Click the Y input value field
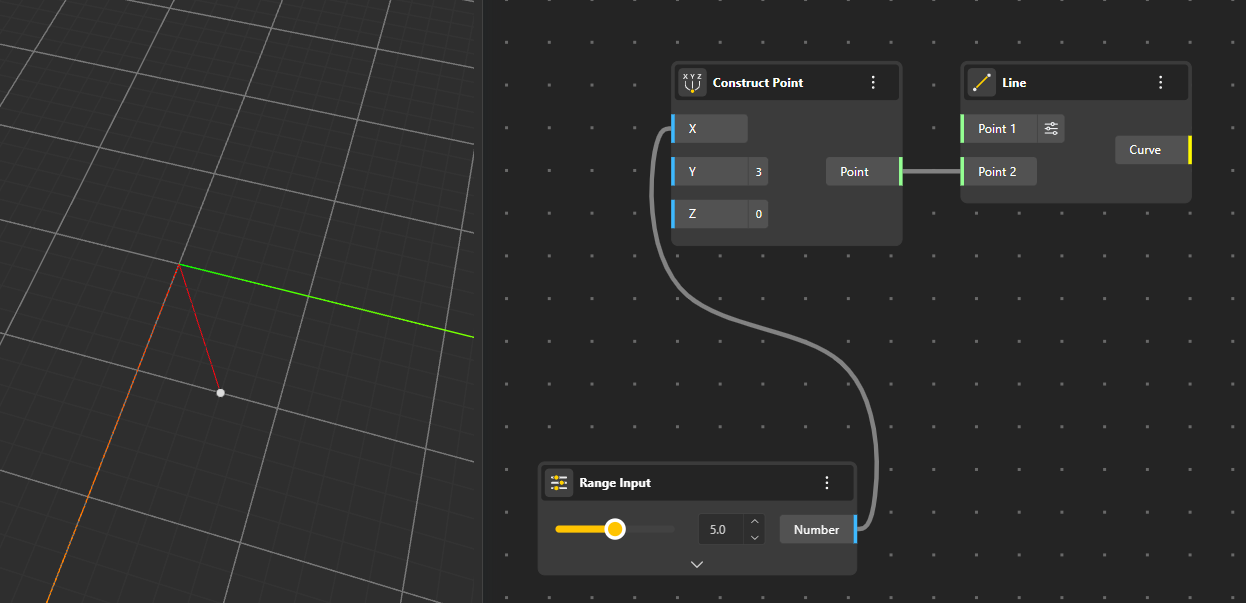Screen dimensions: 1246x603 point(758,172)
